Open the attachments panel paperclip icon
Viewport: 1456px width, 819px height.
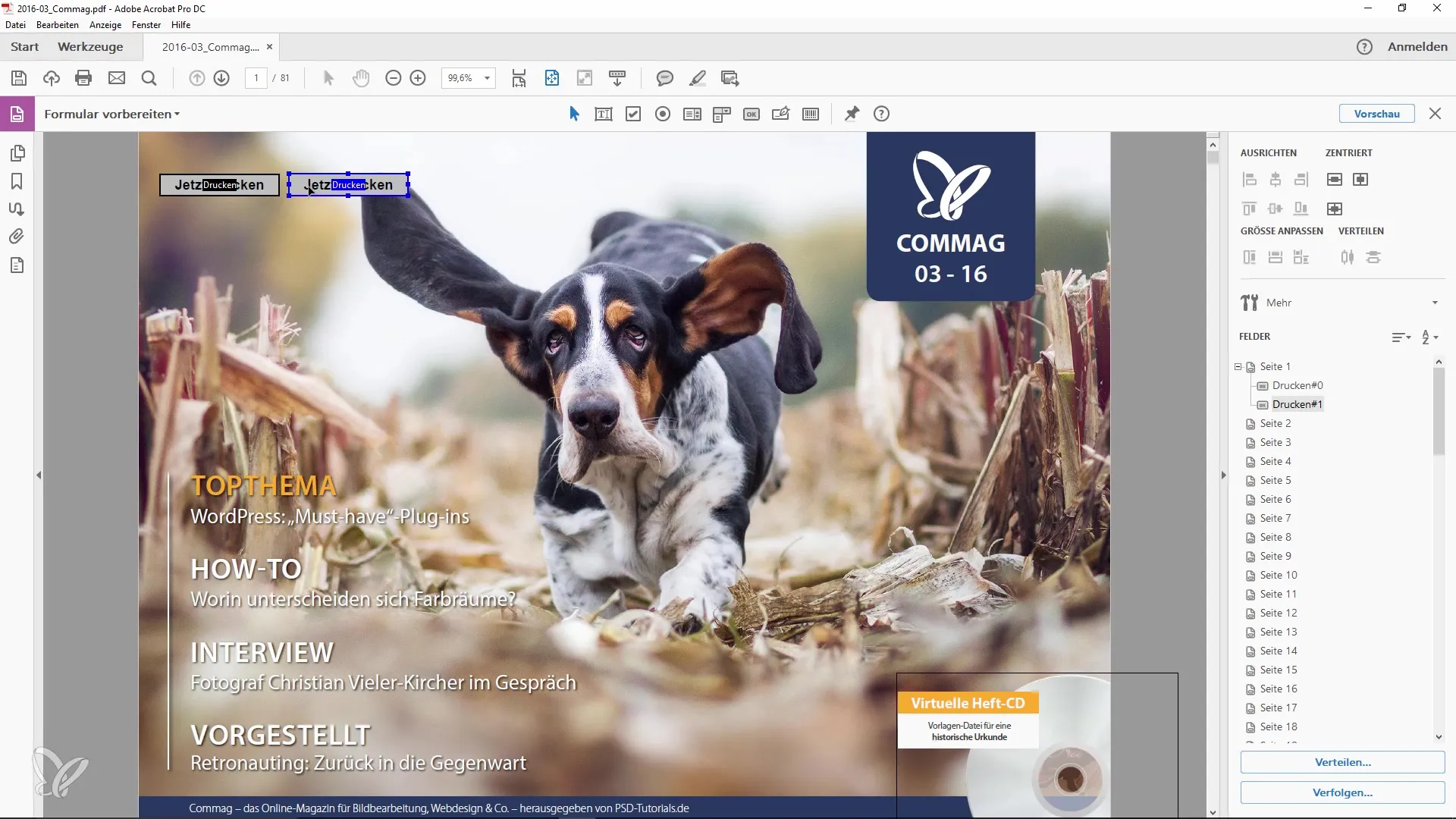(x=17, y=237)
